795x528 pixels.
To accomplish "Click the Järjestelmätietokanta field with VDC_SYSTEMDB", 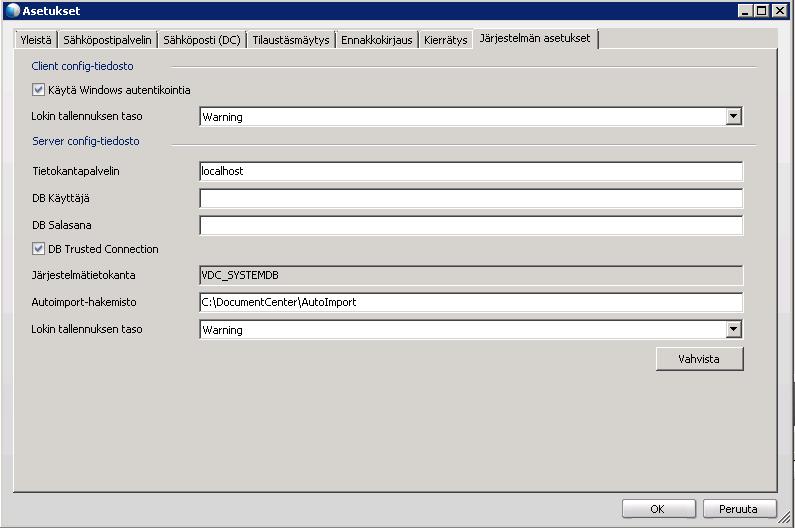I will (471, 275).
